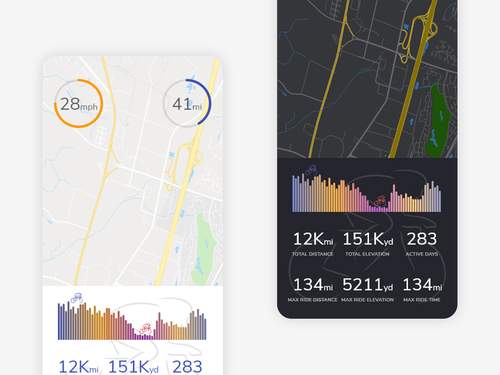Viewport: 500px width, 375px height.
Task: Select the blue cyclist icon on light chart
Action: tap(77, 298)
